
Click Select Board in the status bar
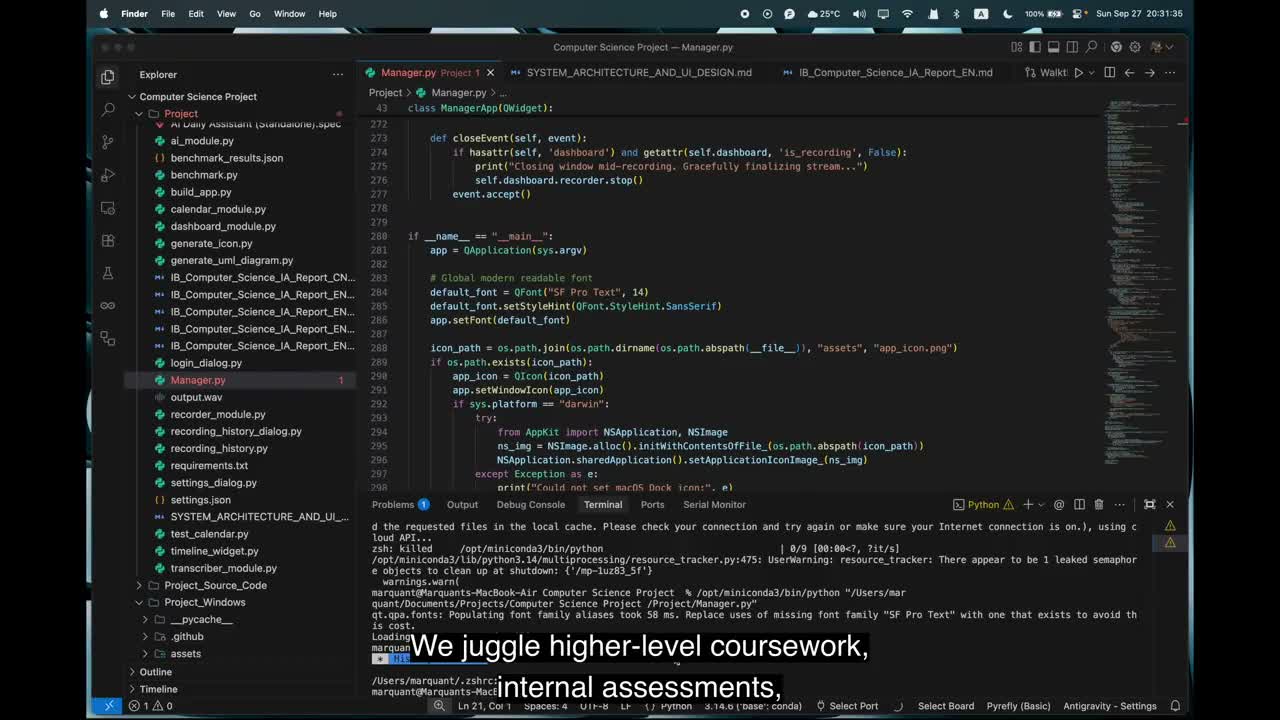click(x=946, y=706)
